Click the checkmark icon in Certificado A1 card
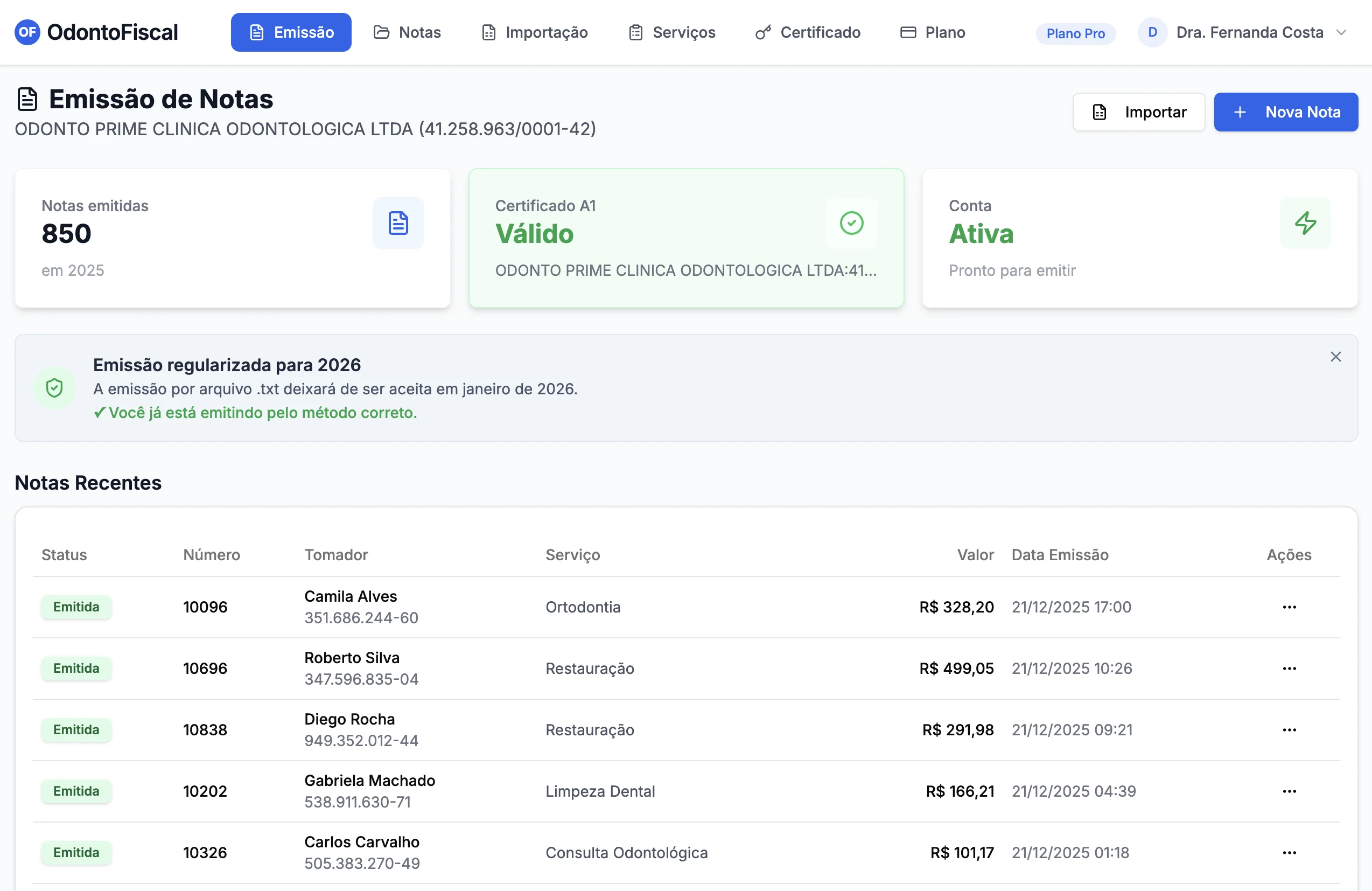The image size is (1372, 891). point(851,223)
